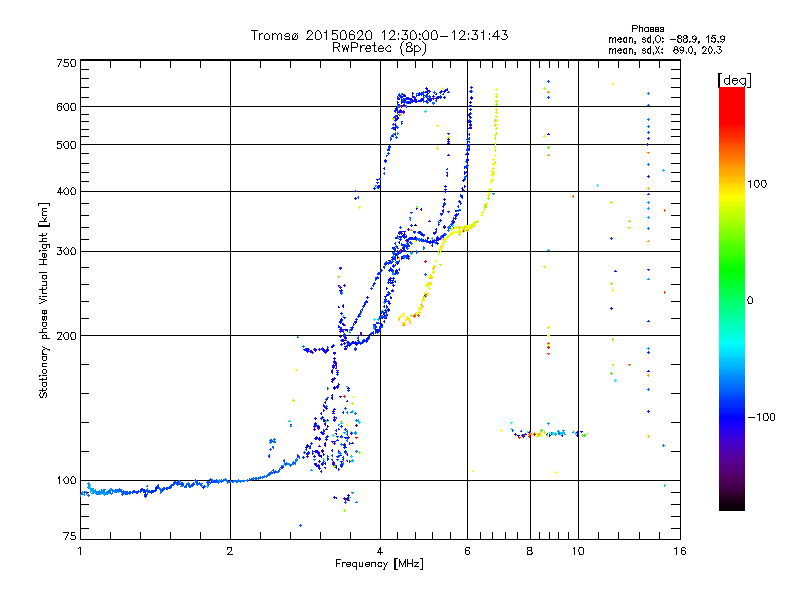800x600 pixels.
Task: Click the x-axis tick label '1'
Action: point(80,551)
